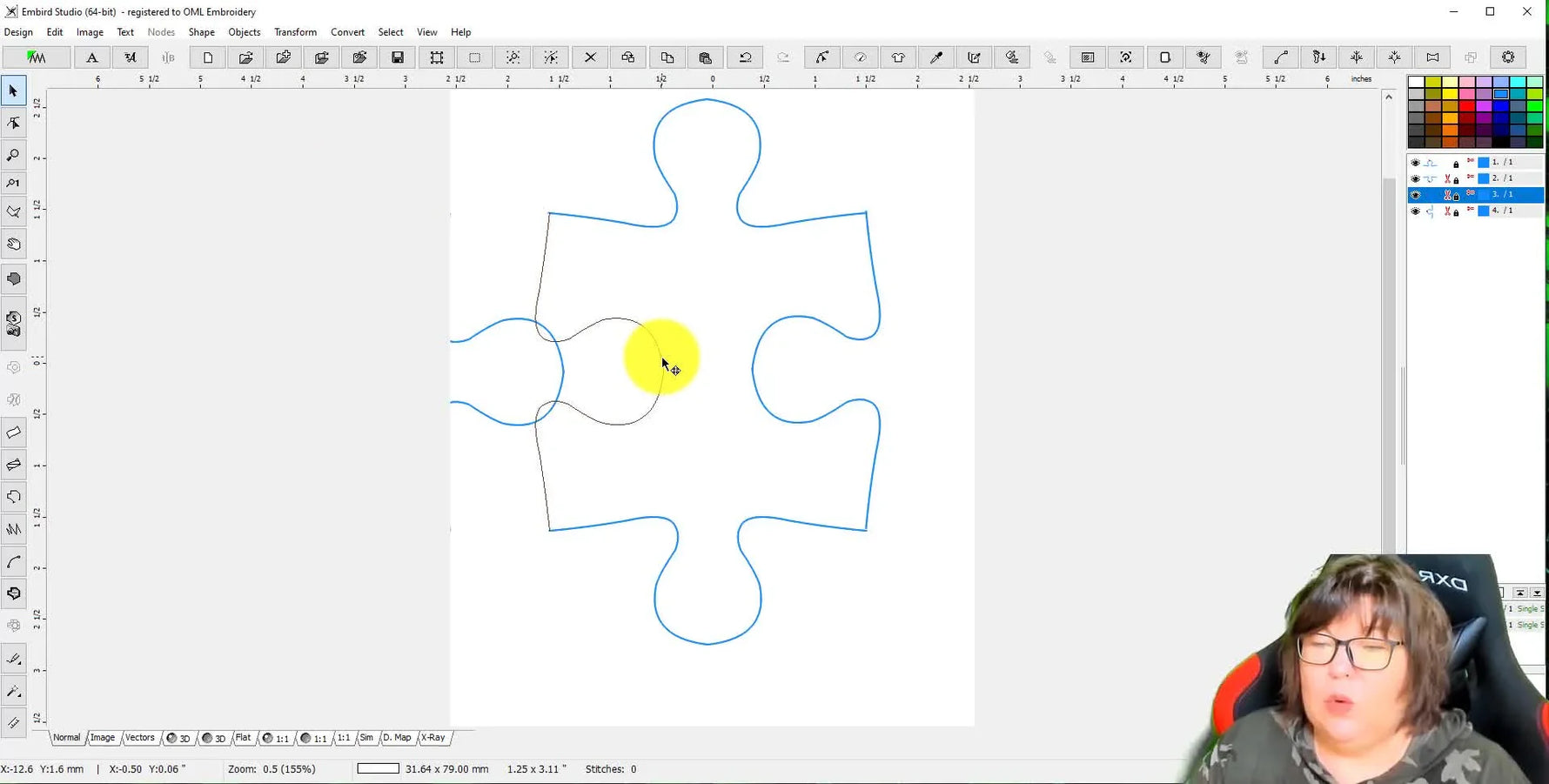The height and width of the screenshot is (784, 1549).
Task: Toggle lock on object 3. / 1
Action: click(1456, 196)
